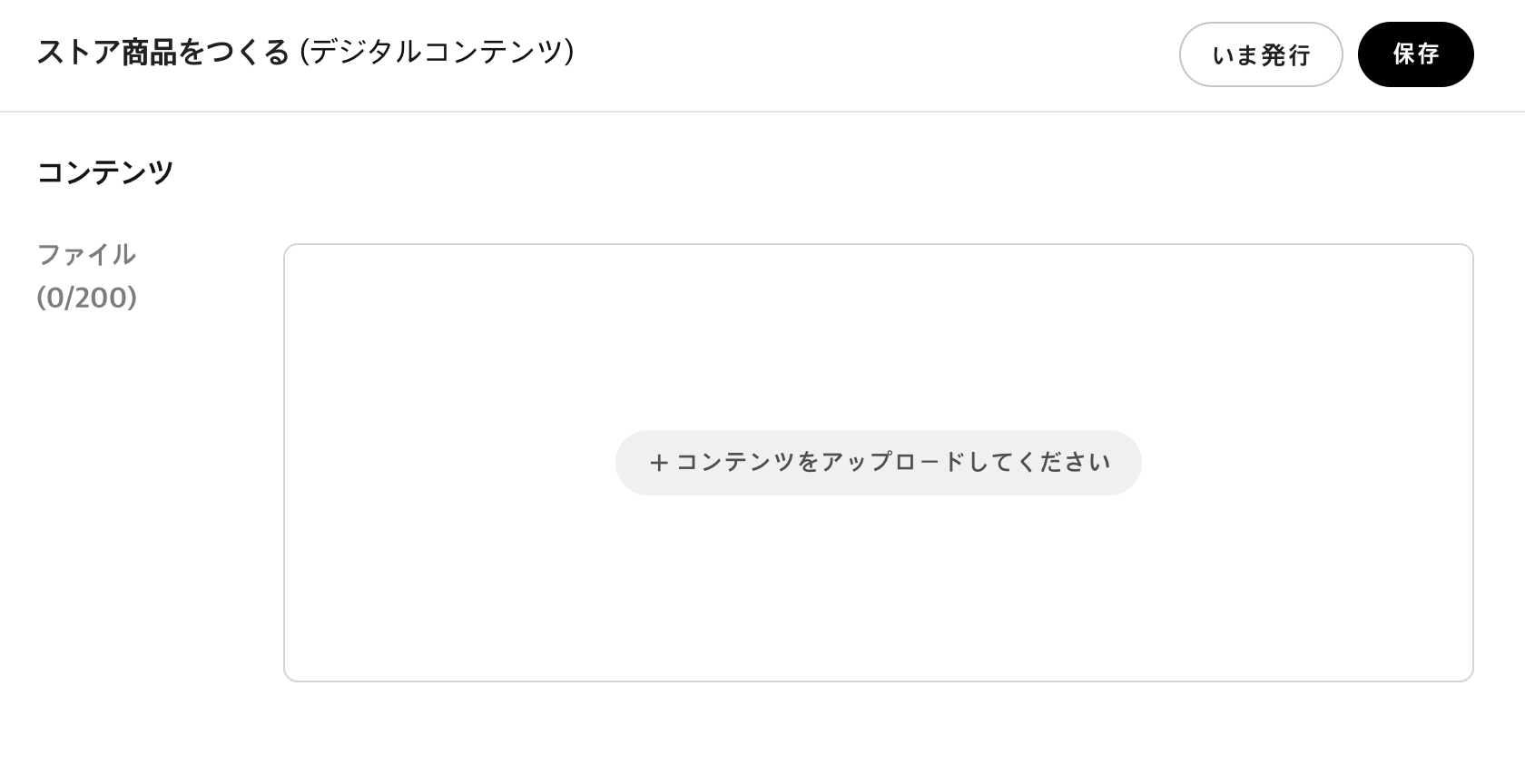Click the デジタルコンテンツ subtitle text
This screenshot has height=784, width=1525.
click(439, 53)
